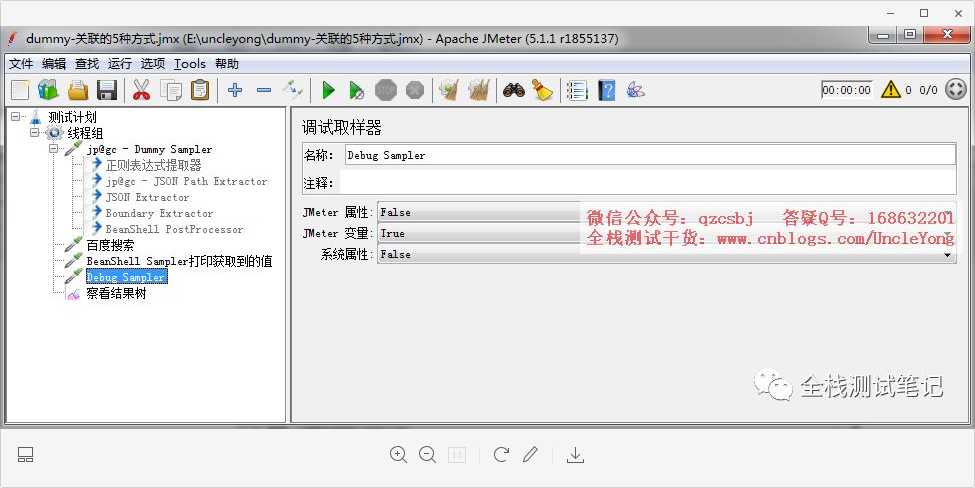975x488 pixels.
Task: Select jp@gc - Dummy Sampler tree item
Action: 149,149
